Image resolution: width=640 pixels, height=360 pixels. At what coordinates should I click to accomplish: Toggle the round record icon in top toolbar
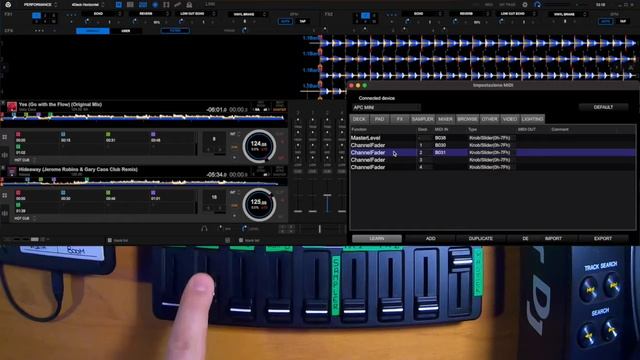[155, 5]
